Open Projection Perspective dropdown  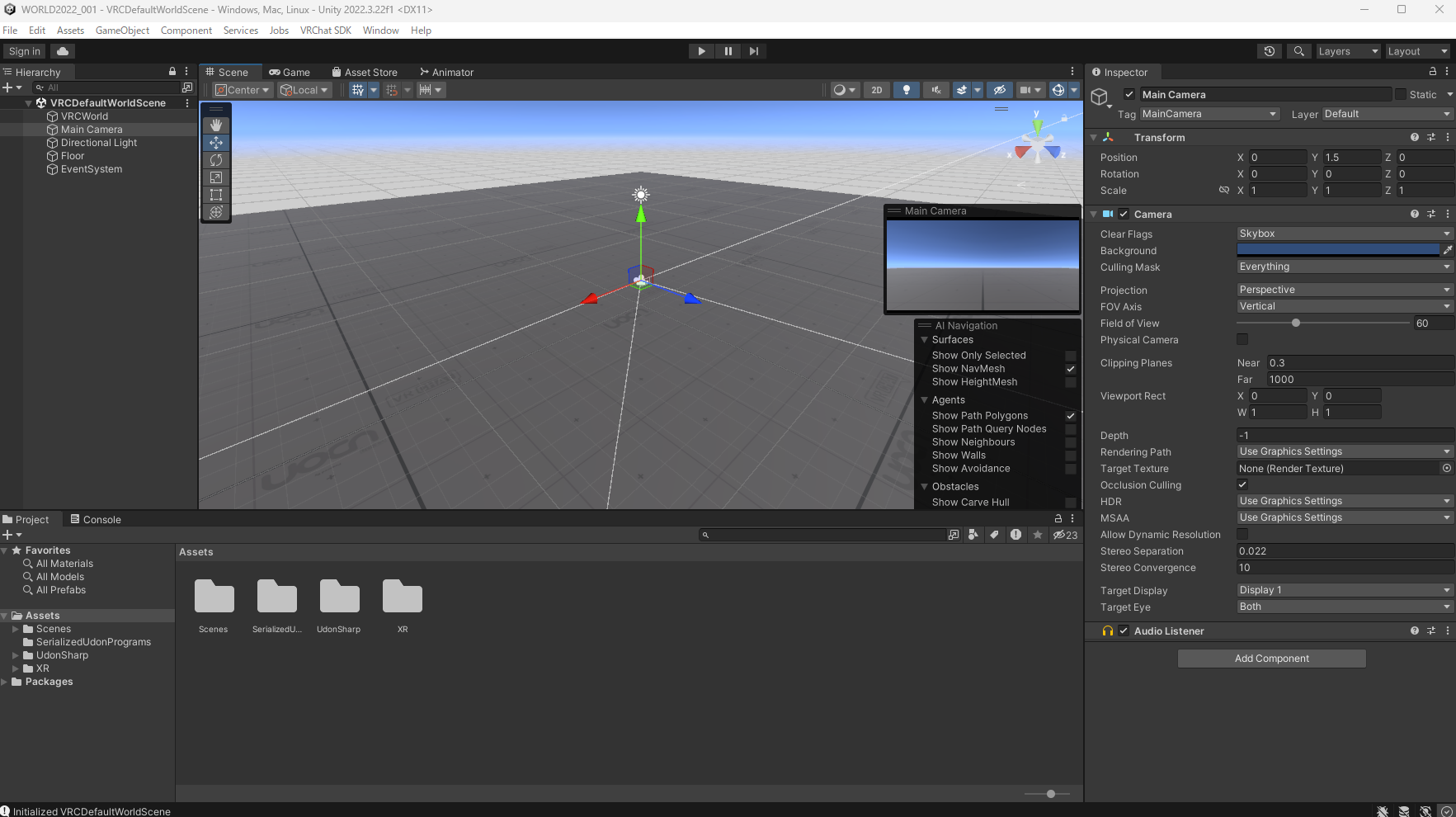pyautogui.click(x=1345, y=290)
